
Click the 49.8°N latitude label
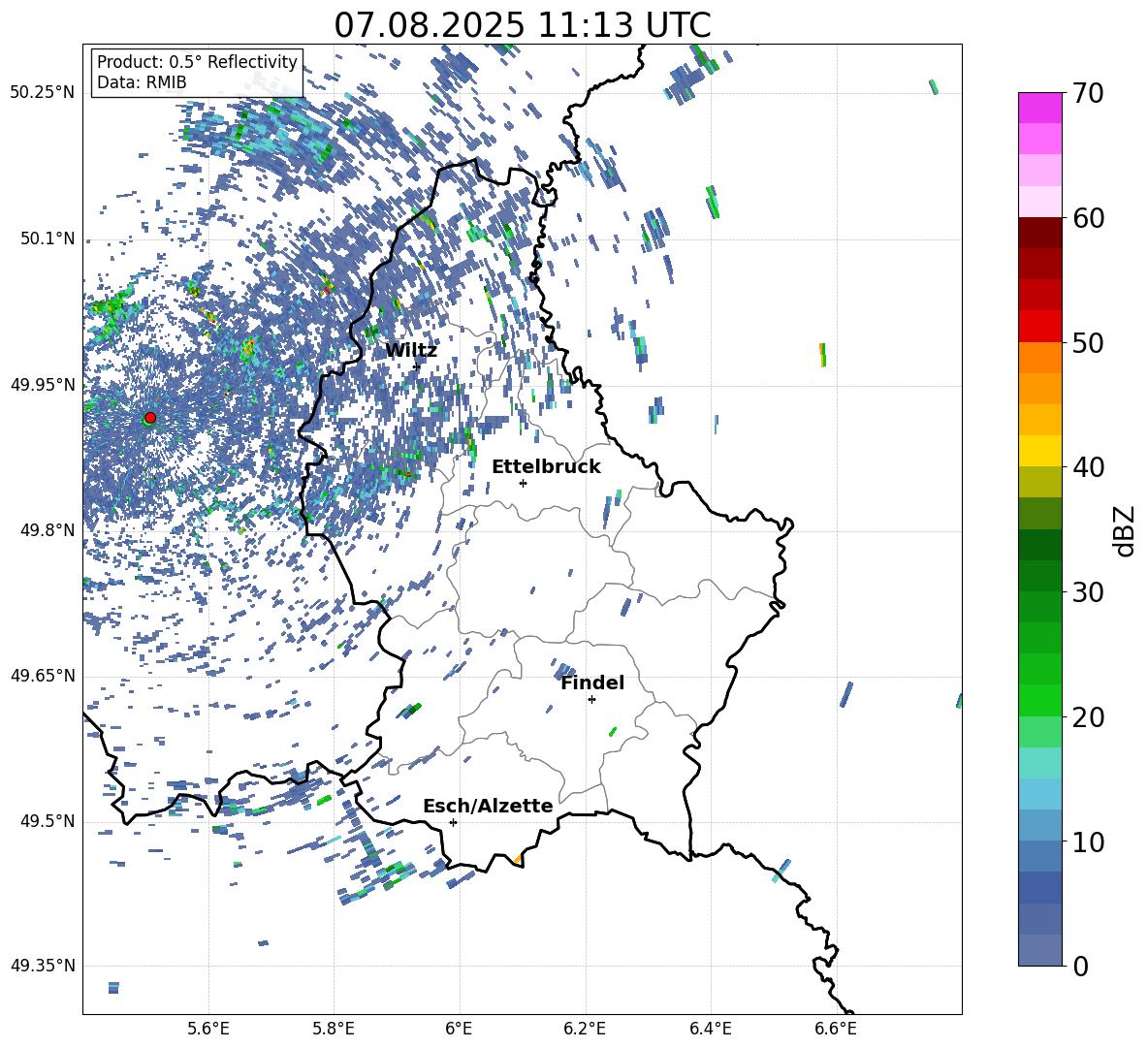tap(47, 530)
